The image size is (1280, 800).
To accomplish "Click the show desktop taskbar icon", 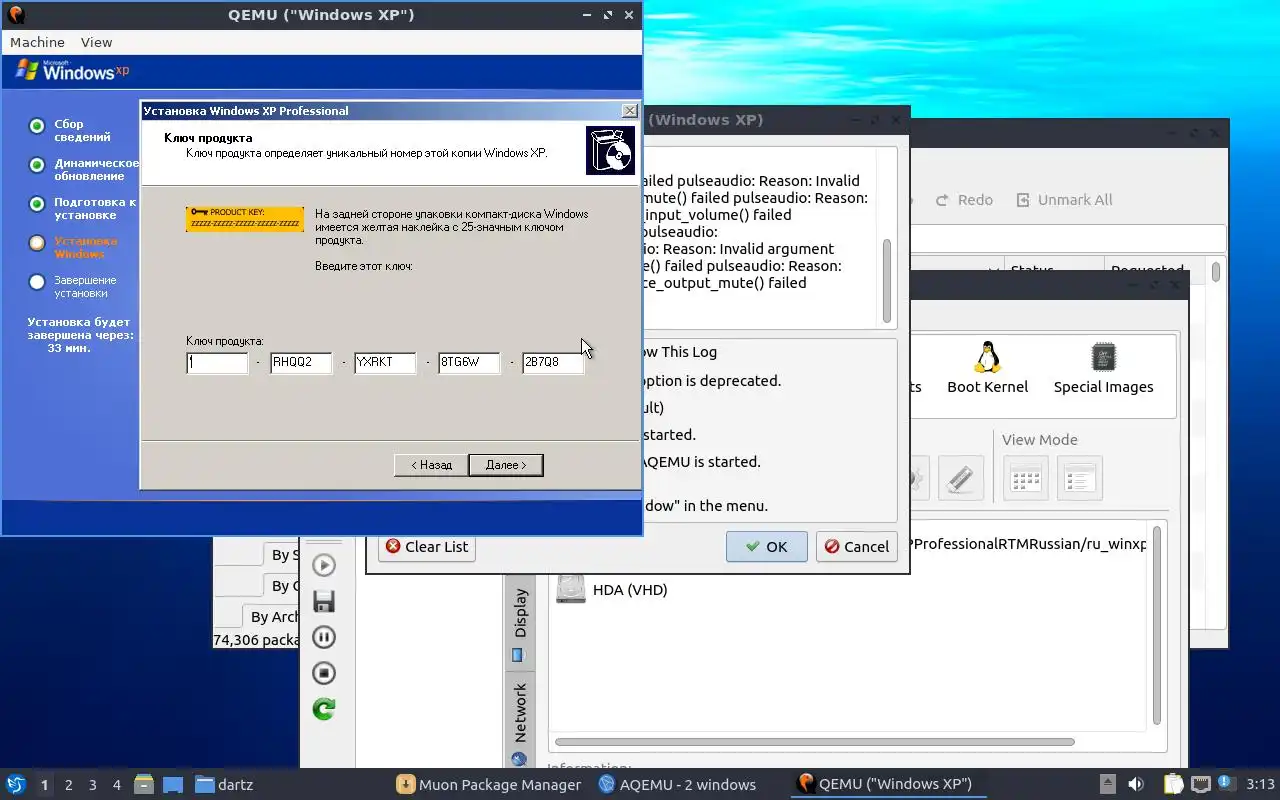I will click(x=173, y=784).
